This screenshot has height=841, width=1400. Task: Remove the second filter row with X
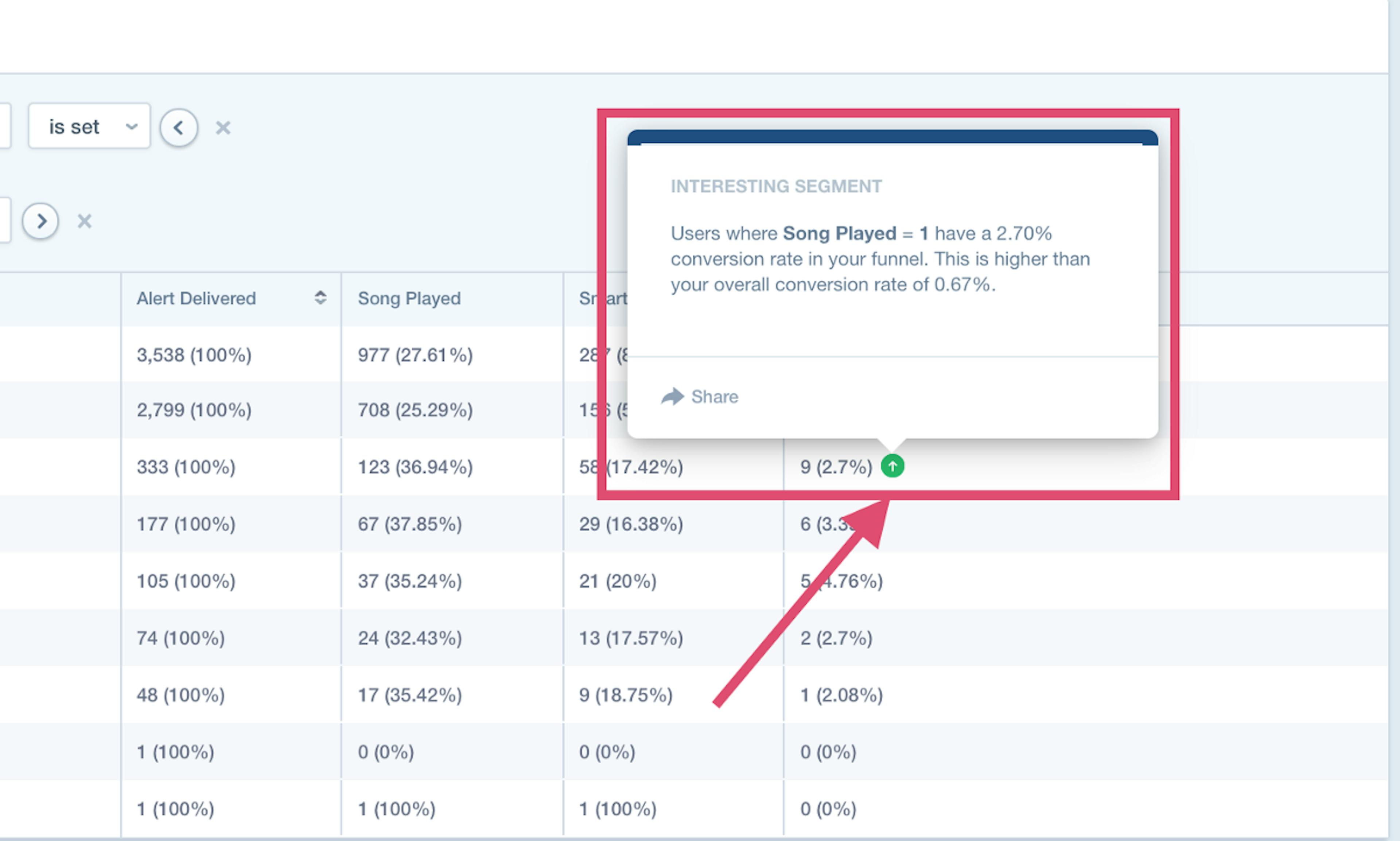tap(85, 221)
